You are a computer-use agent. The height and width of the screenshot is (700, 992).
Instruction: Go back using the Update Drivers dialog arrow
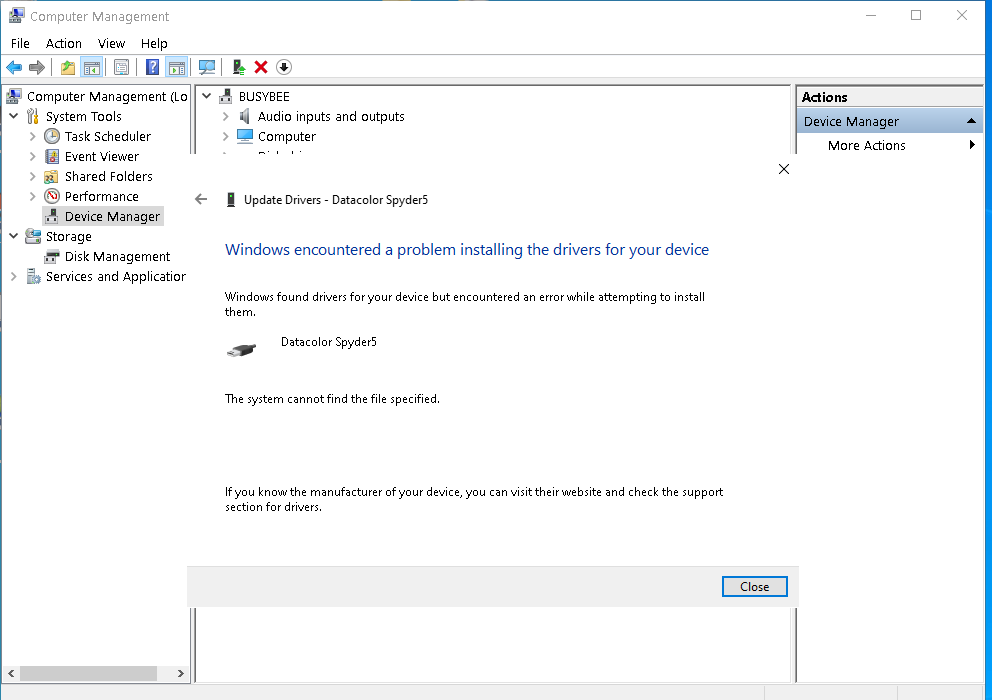pos(201,199)
